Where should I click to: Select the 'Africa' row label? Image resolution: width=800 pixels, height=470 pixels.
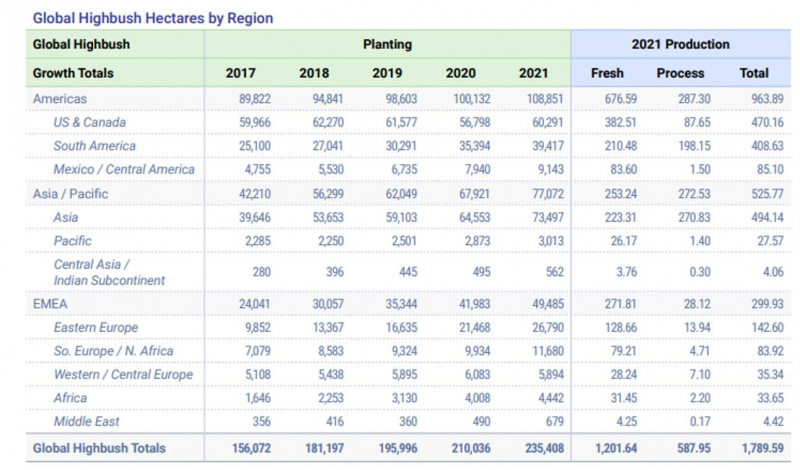pos(70,398)
